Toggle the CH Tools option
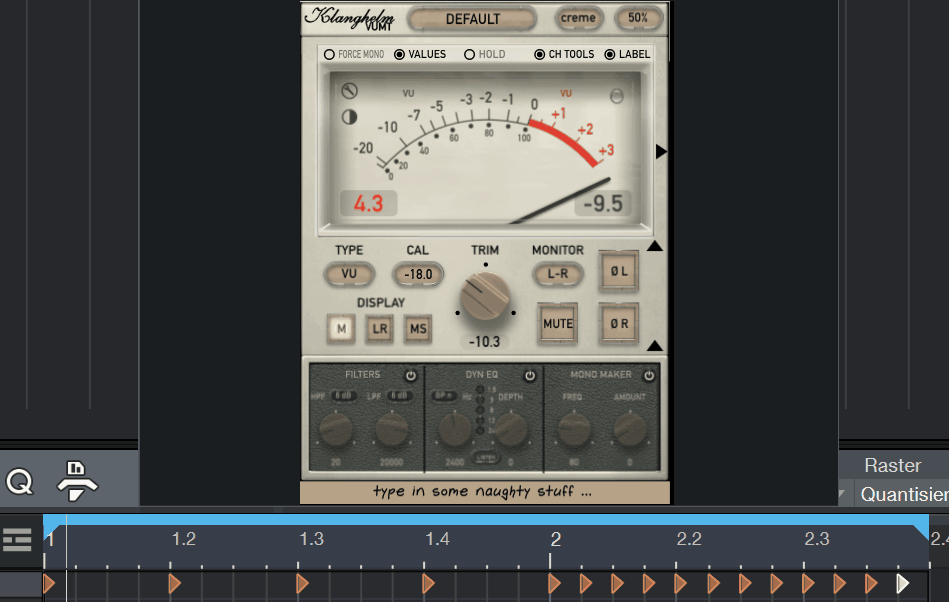The width and height of the screenshot is (949, 602). (x=540, y=54)
